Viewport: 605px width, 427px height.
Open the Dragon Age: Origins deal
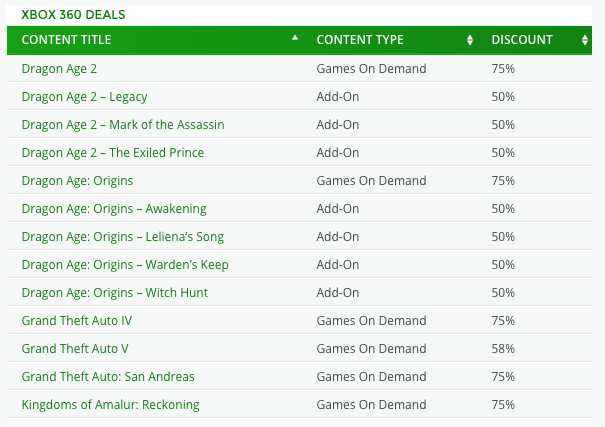(x=77, y=181)
